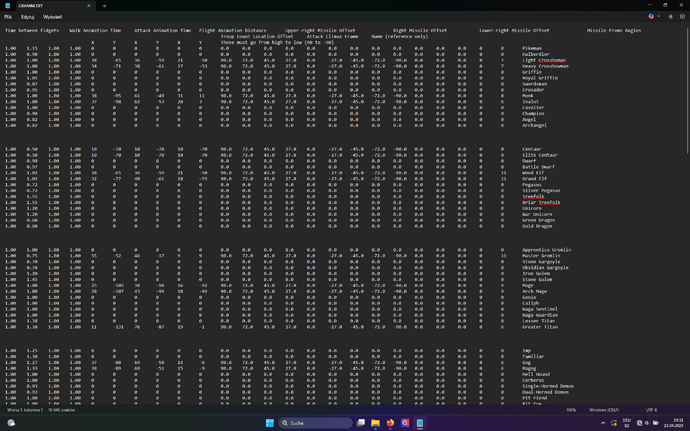The image size is (690, 431).
Task: Click the name Familiar
Action: point(533,357)
